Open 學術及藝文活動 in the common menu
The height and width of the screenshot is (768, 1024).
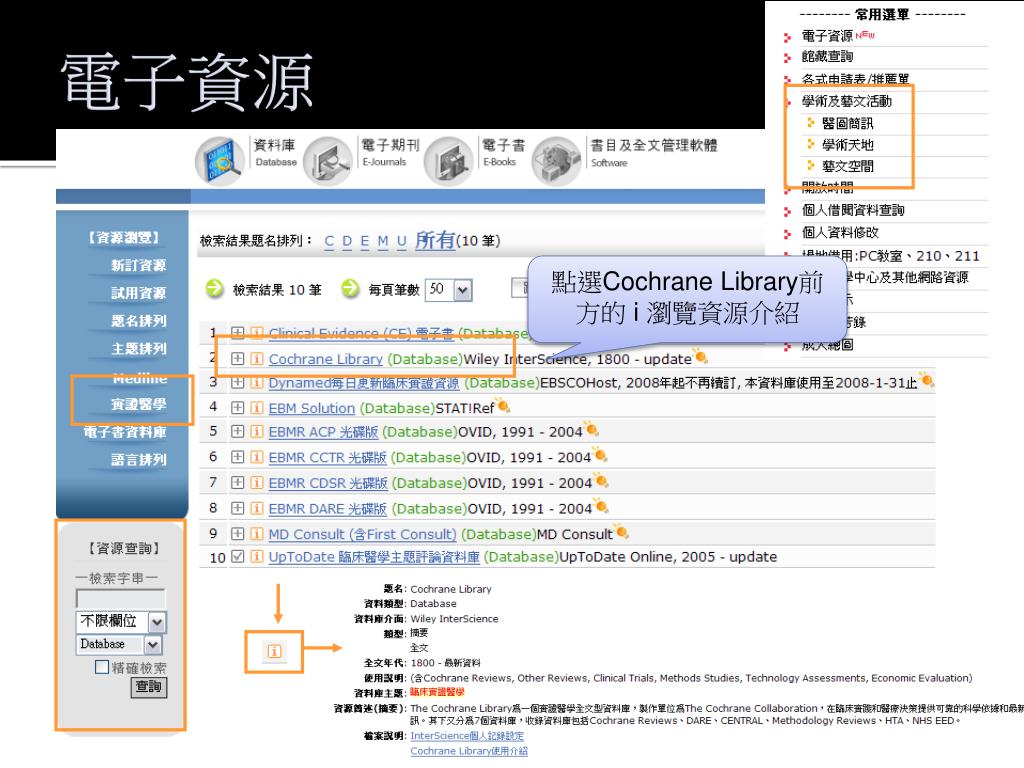click(x=846, y=101)
